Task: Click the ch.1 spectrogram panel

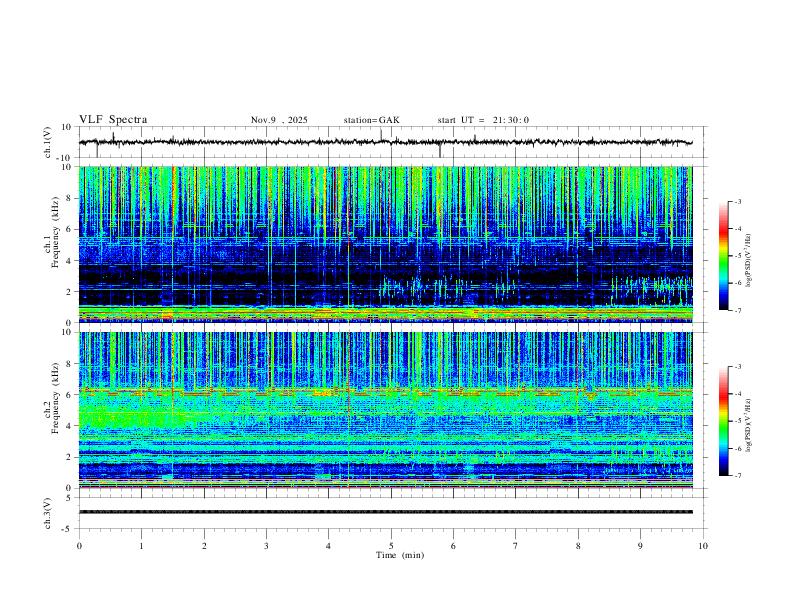Action: [385, 244]
